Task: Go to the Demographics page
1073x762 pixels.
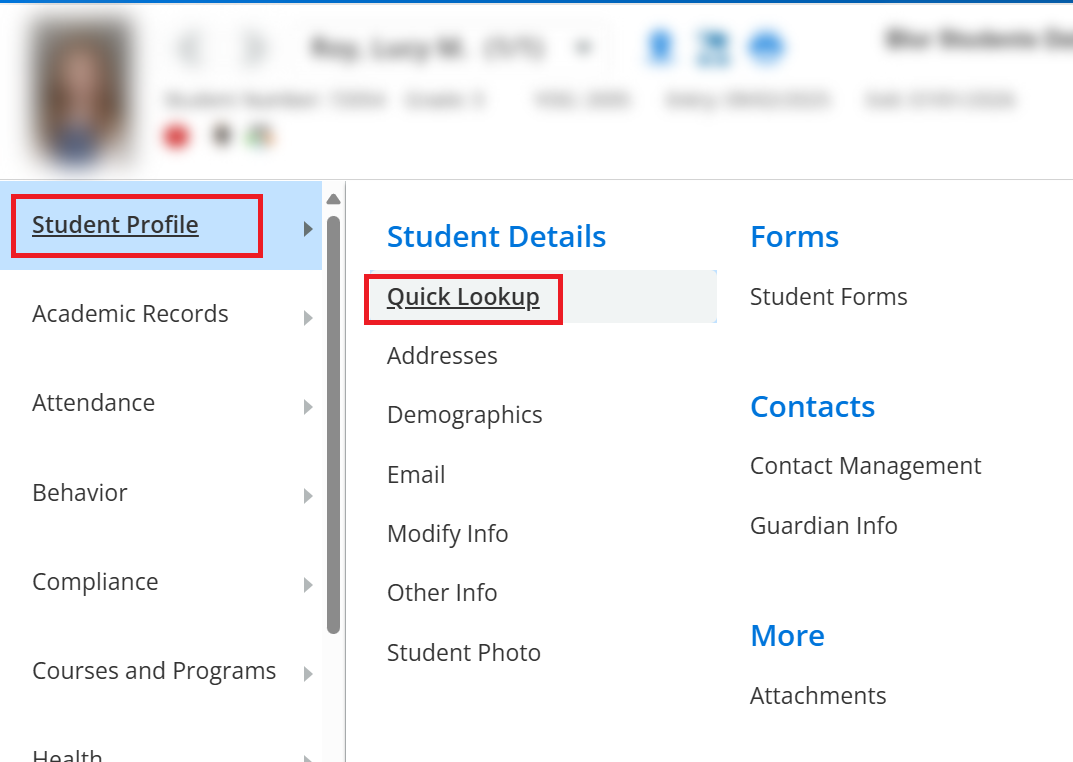Action: (464, 415)
